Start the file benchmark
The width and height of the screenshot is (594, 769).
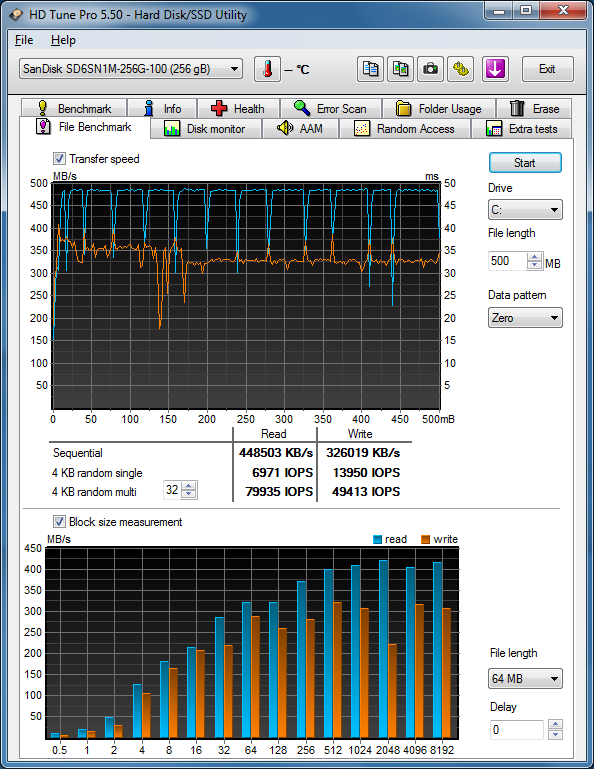(525, 163)
